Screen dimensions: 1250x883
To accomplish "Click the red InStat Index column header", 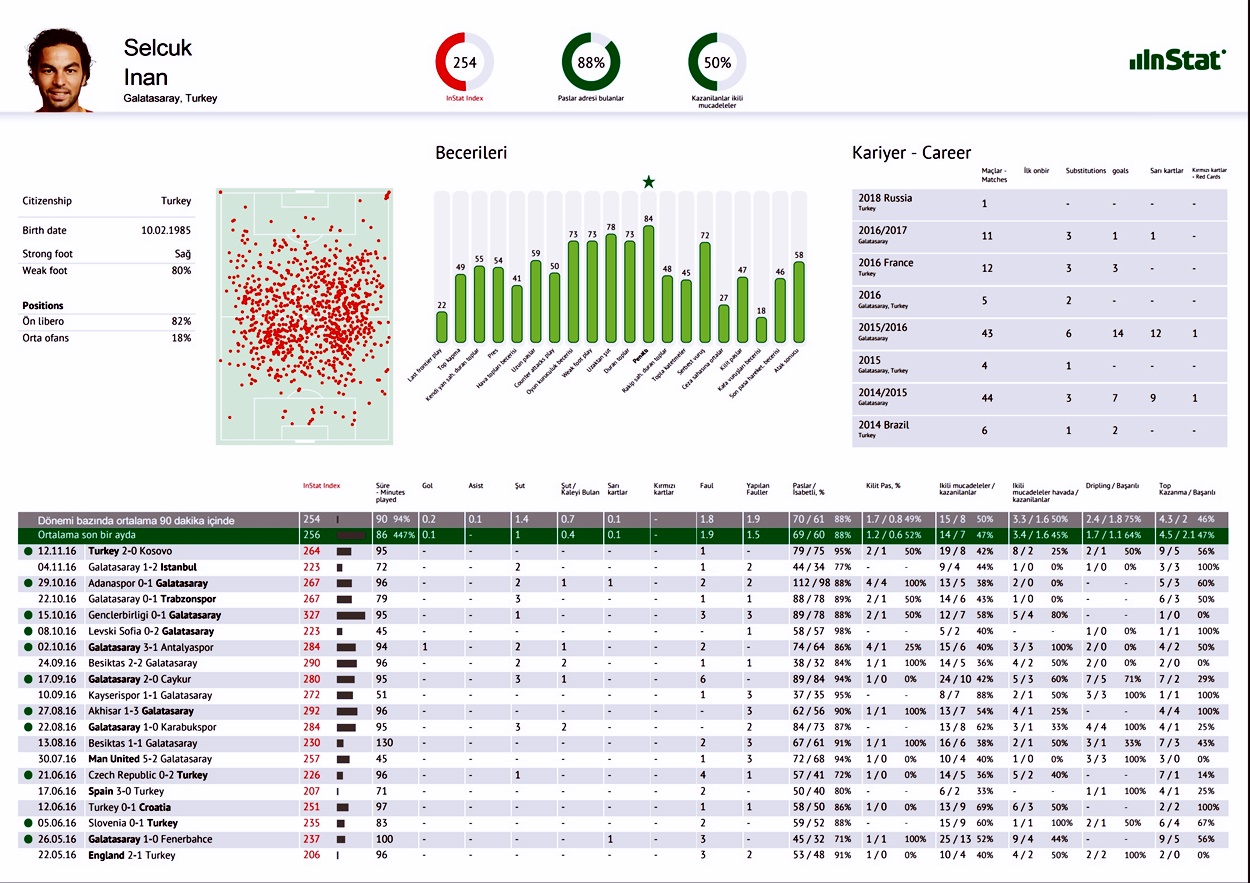I will [322, 486].
